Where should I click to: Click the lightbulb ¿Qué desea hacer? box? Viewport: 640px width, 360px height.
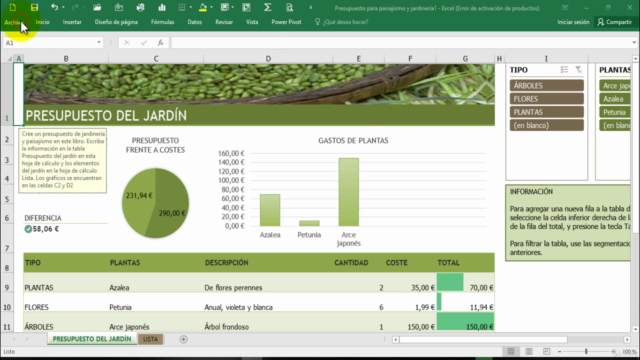[x=342, y=22]
